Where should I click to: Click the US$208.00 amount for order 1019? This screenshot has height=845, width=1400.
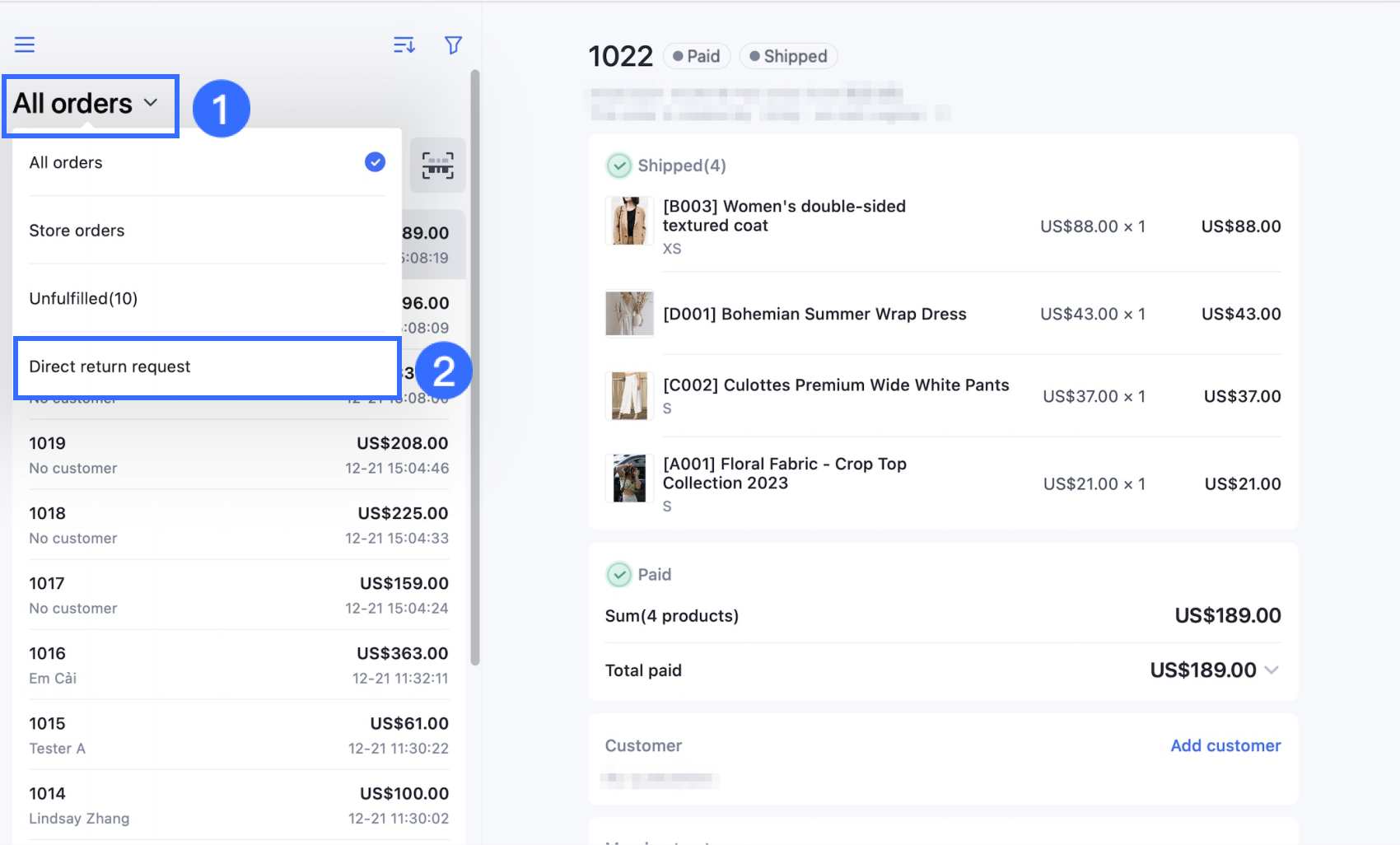(403, 443)
